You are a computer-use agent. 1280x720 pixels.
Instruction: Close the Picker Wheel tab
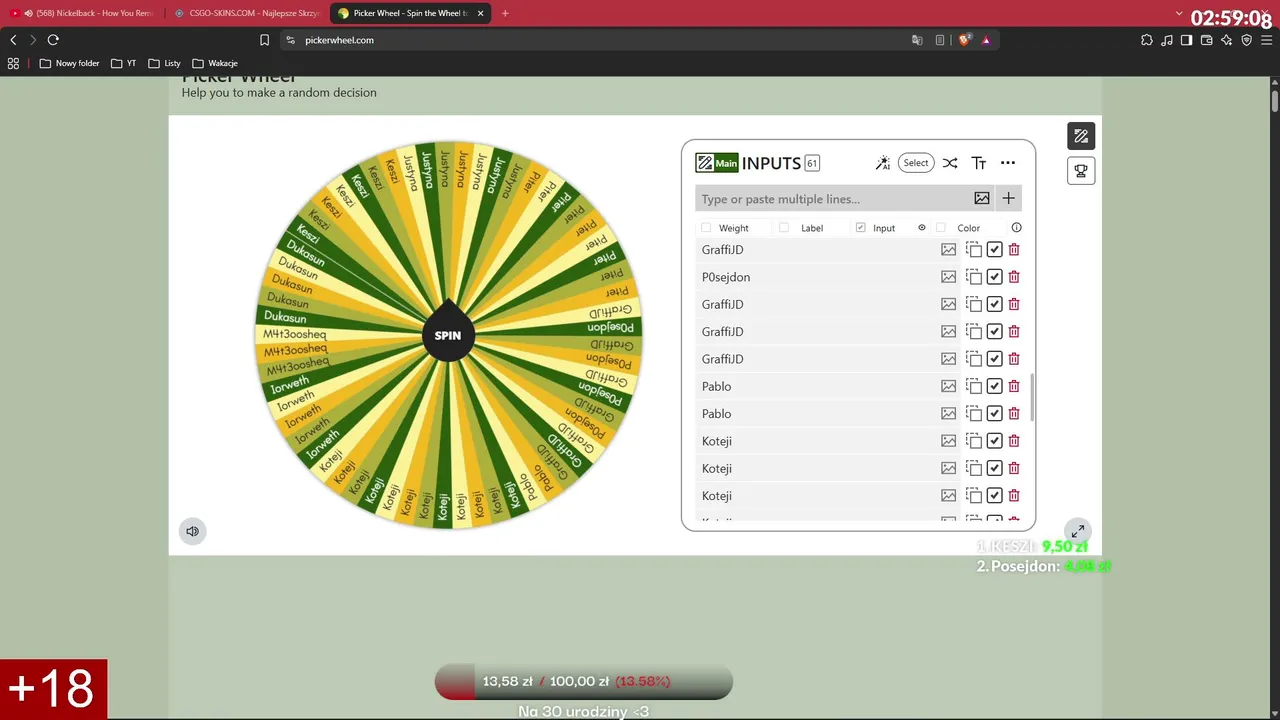pyautogui.click(x=481, y=13)
